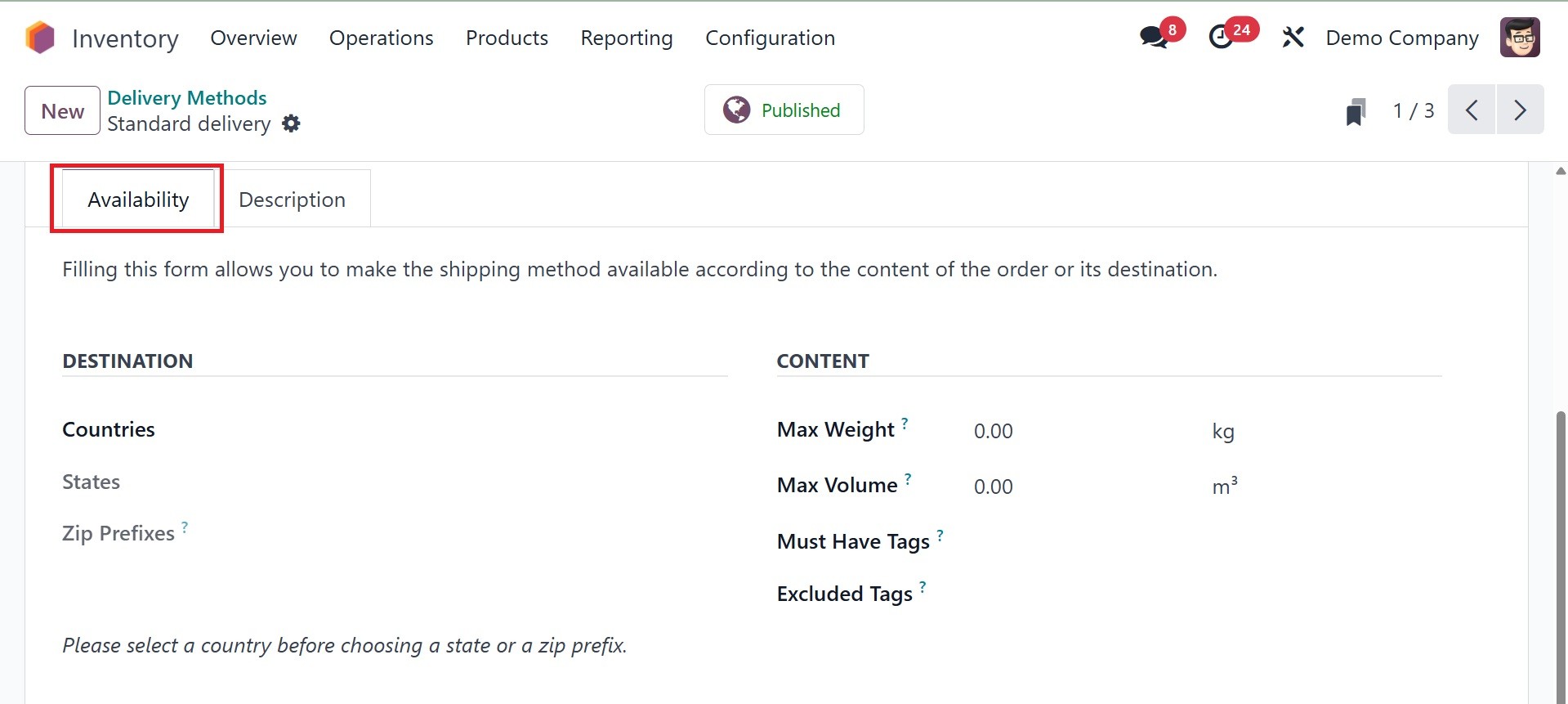
Task: Follow the Delivery Methods breadcrumb link
Action: coord(187,98)
